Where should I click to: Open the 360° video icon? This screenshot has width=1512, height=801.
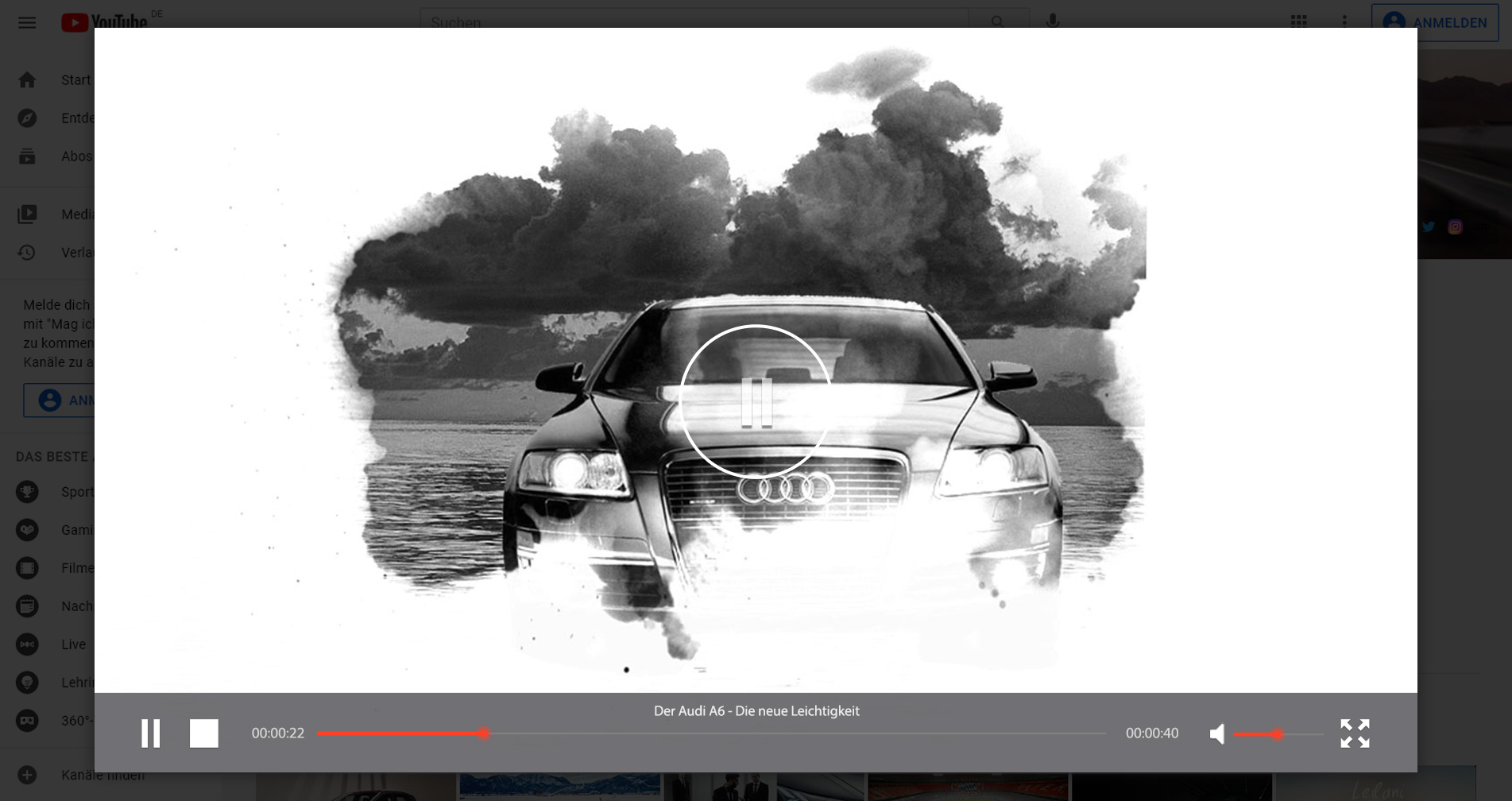click(27, 721)
